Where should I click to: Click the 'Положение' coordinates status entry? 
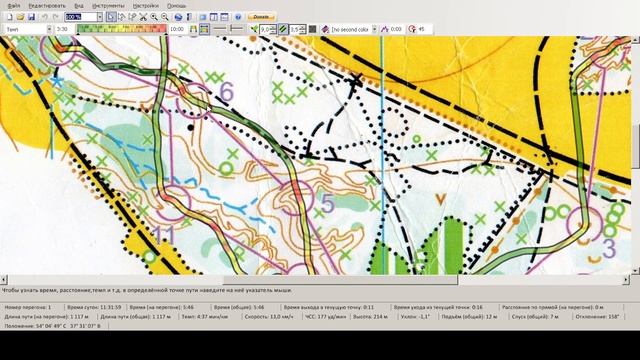point(52,326)
